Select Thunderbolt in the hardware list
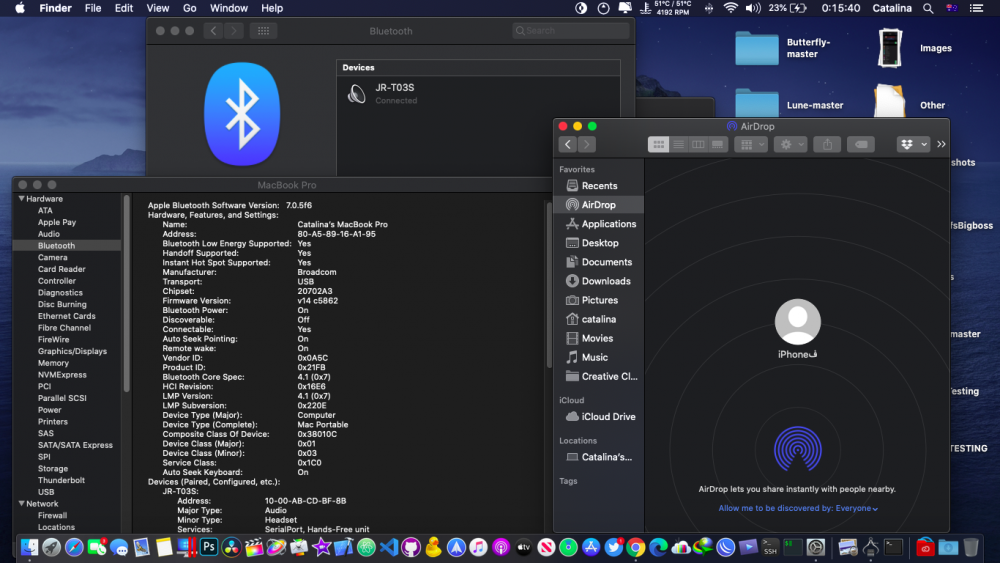Image resolution: width=1000 pixels, height=563 pixels. click(x=61, y=480)
